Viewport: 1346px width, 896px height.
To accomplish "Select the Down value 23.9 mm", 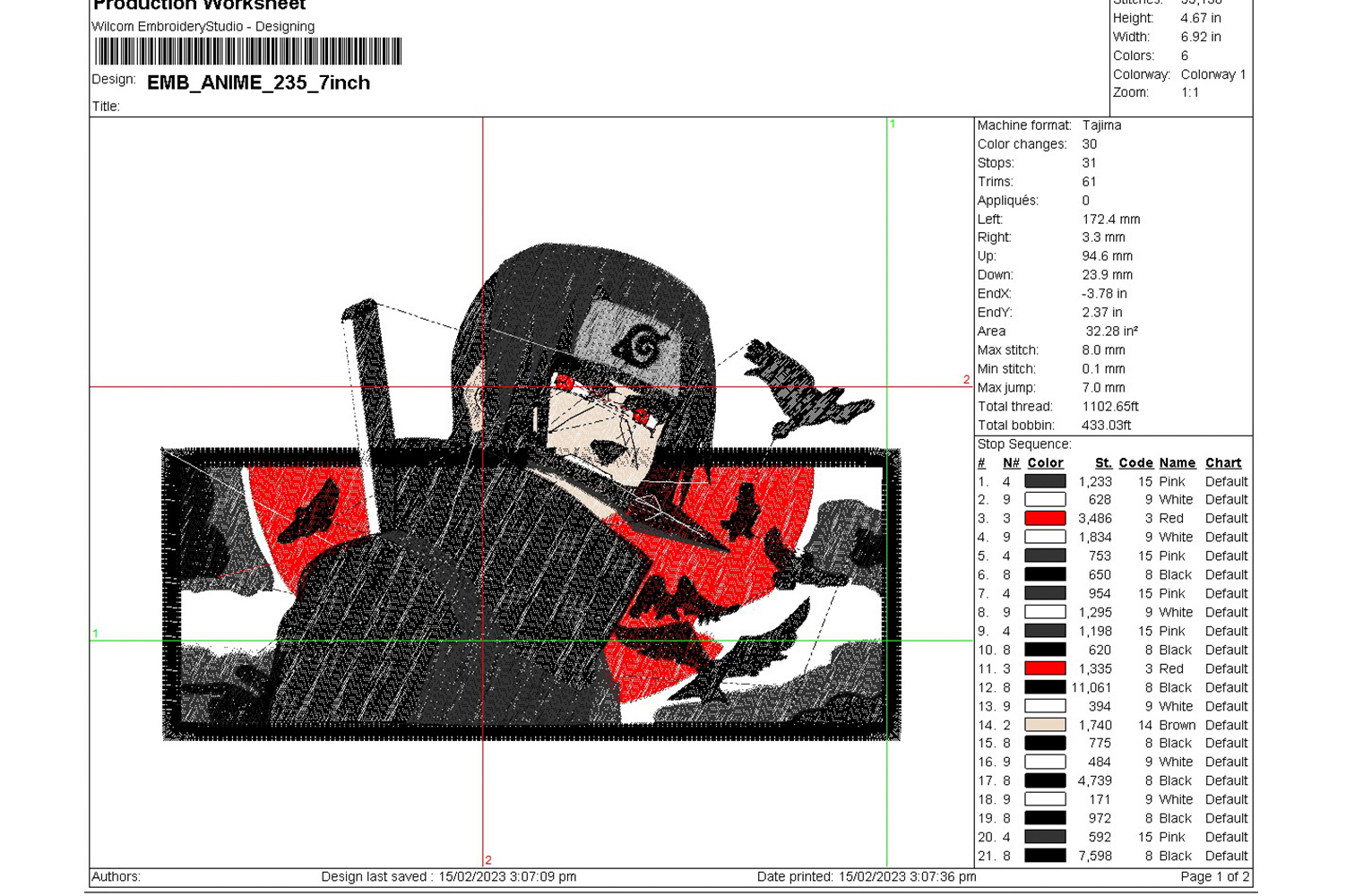I will click(1107, 275).
